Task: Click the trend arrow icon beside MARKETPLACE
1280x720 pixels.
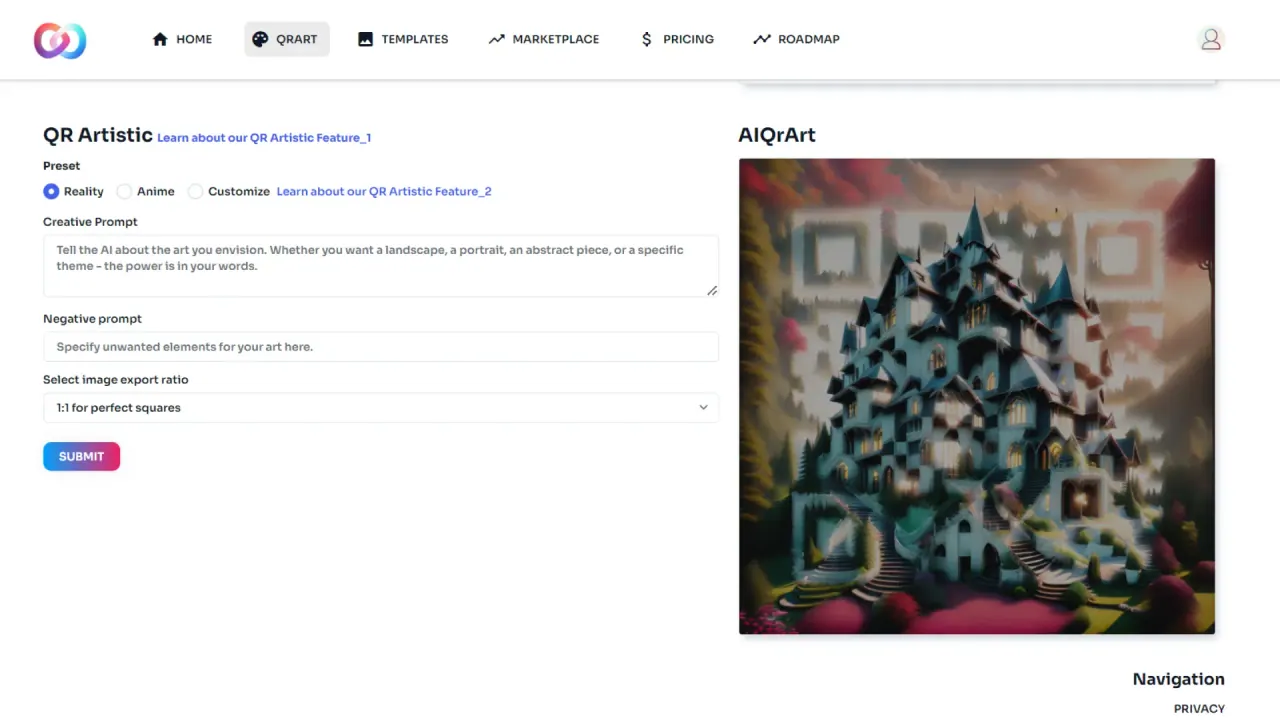Action: pos(496,39)
